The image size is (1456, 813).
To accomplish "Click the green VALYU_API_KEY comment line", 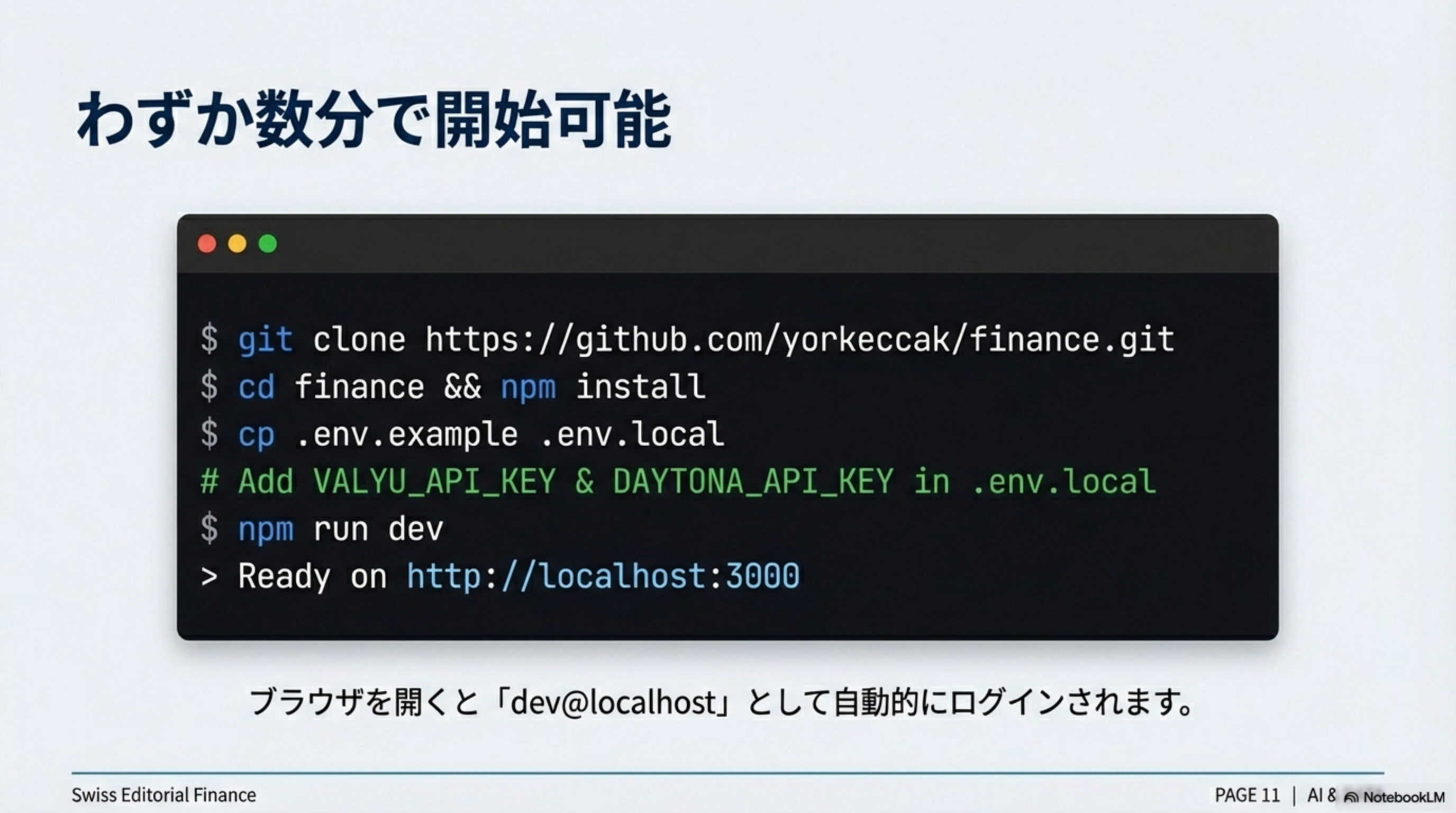I will pos(678,482).
